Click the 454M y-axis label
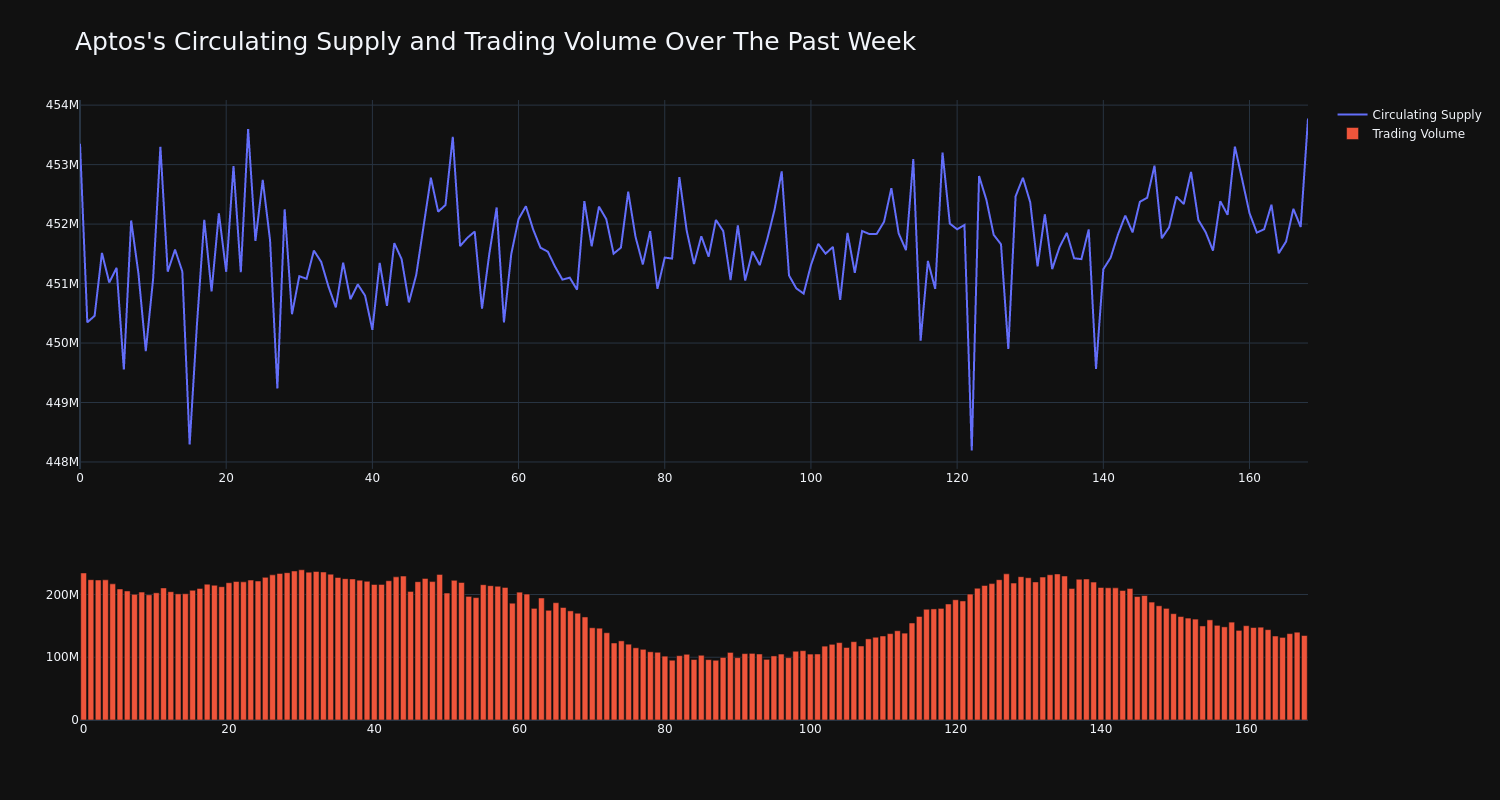Screen dimensions: 1500x800 pyautogui.click(x=62, y=105)
